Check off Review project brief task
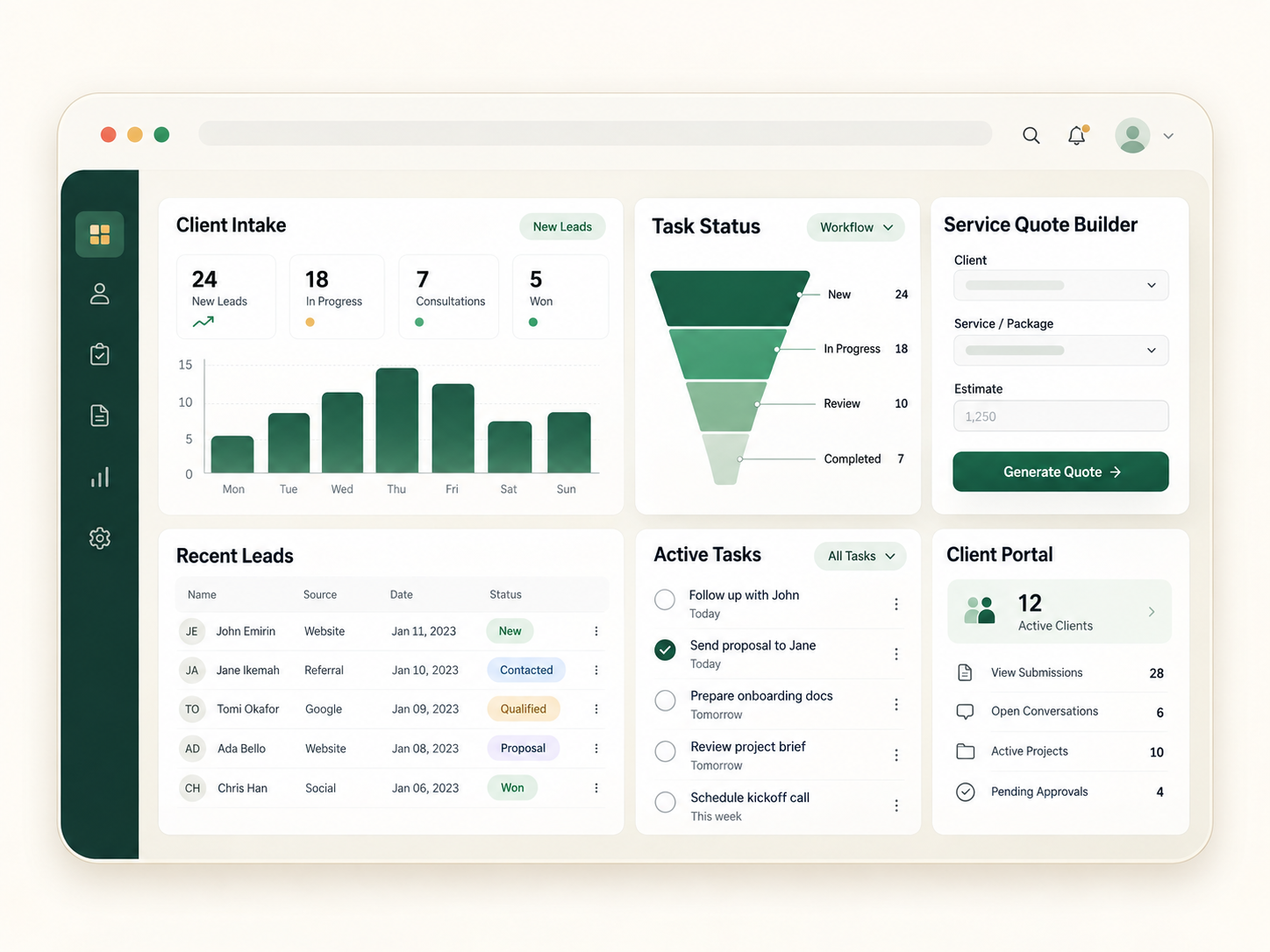Image resolution: width=1270 pixels, height=952 pixels. tap(665, 751)
